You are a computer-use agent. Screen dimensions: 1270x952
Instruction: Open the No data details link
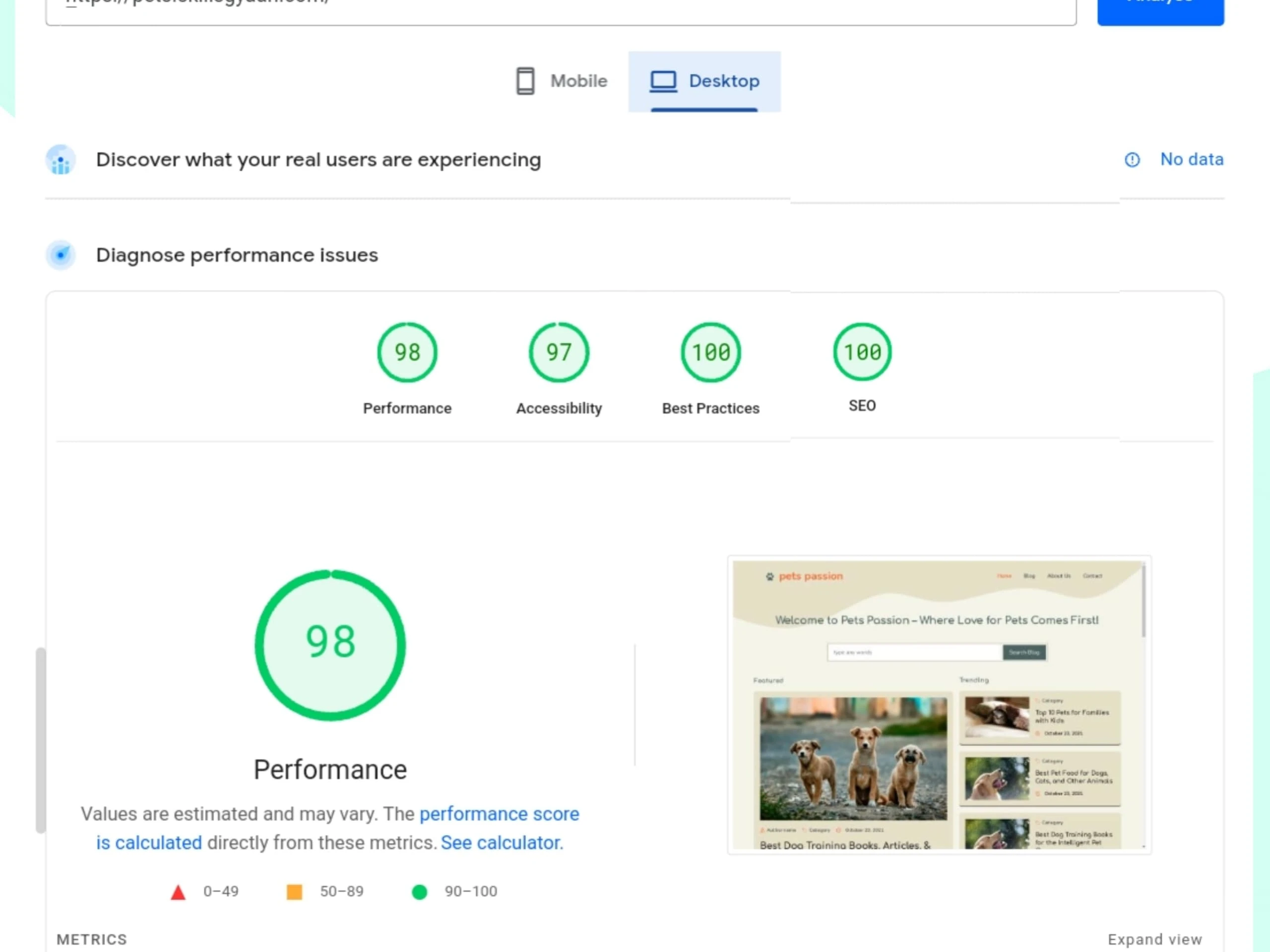[x=1191, y=160]
